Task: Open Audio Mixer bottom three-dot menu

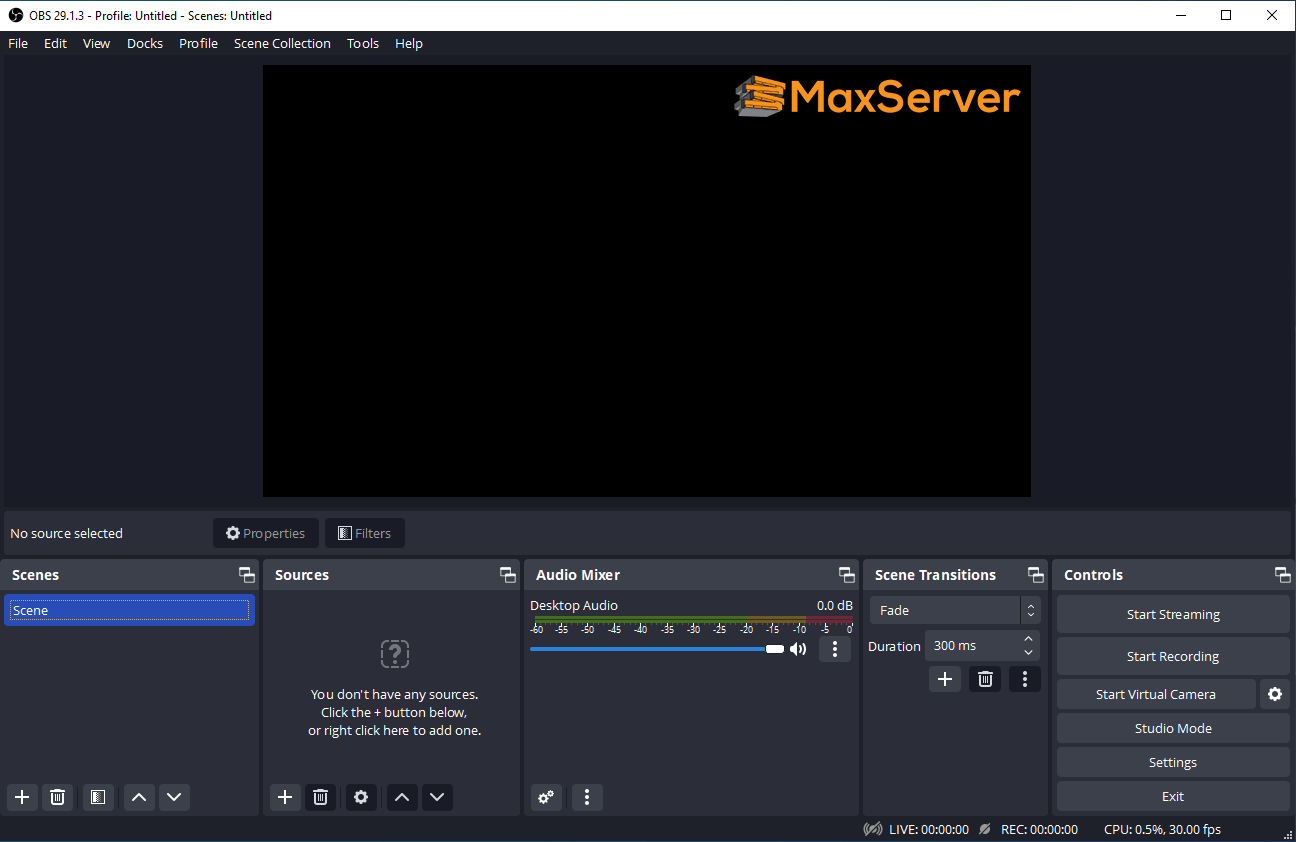Action: tap(587, 797)
